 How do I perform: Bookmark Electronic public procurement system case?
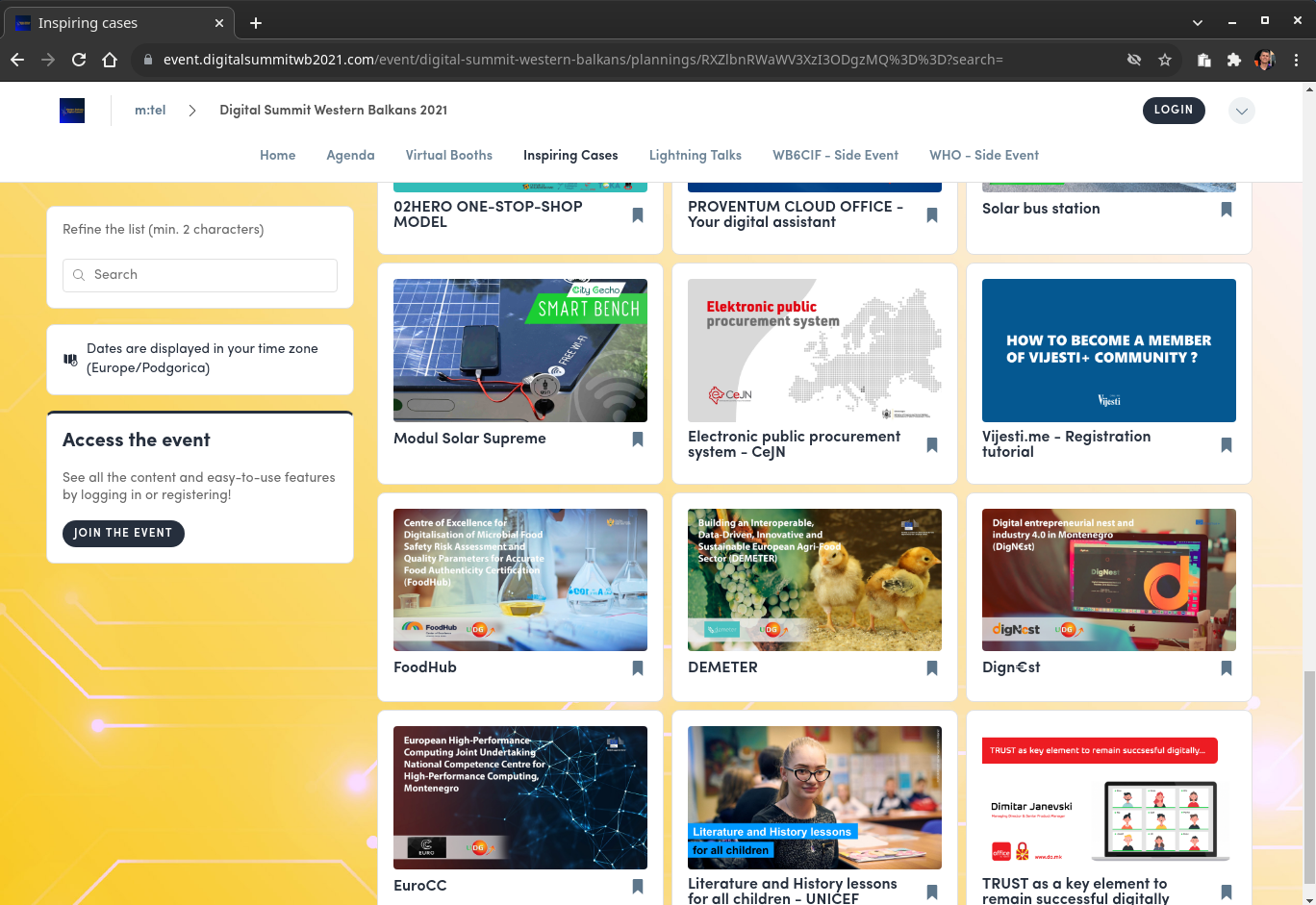coord(932,445)
